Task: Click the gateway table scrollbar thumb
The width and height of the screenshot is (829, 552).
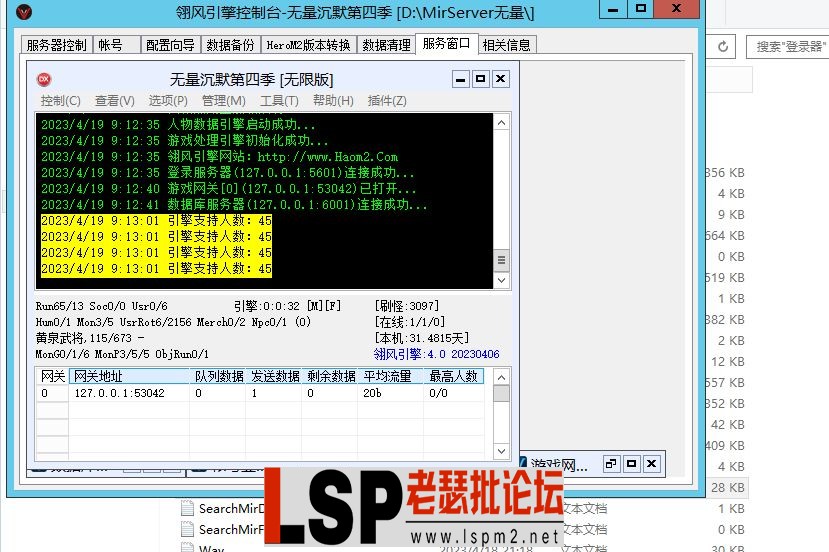Action: pos(502,393)
